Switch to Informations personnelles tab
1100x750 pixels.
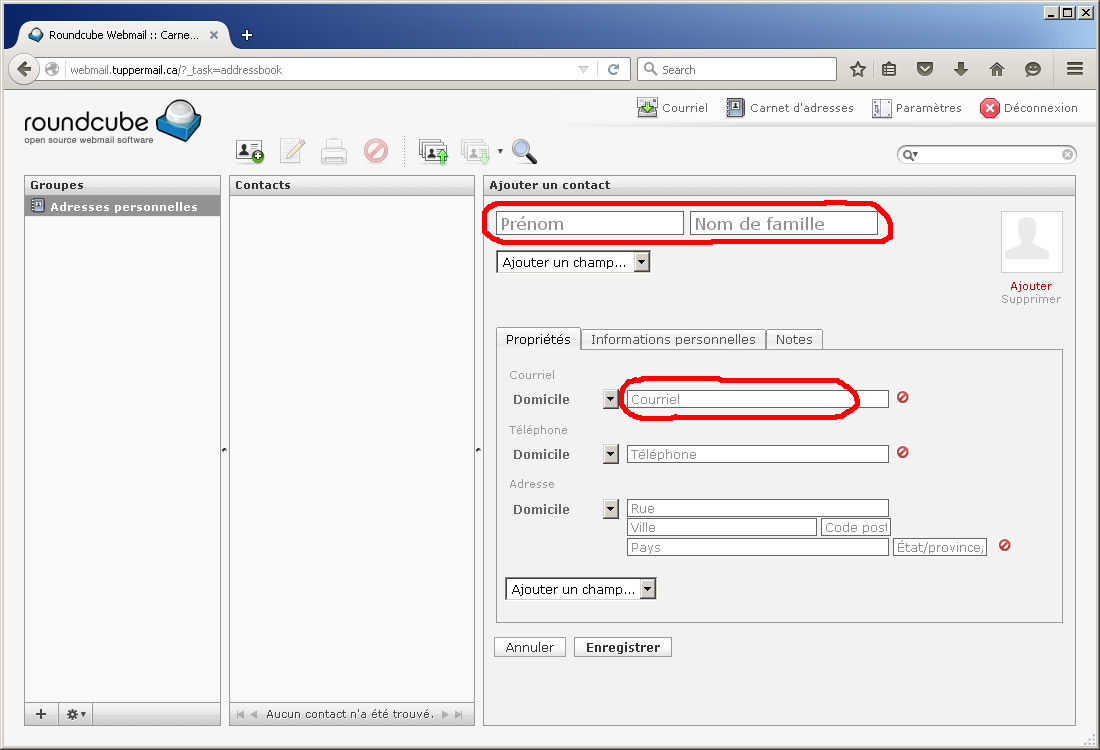673,339
